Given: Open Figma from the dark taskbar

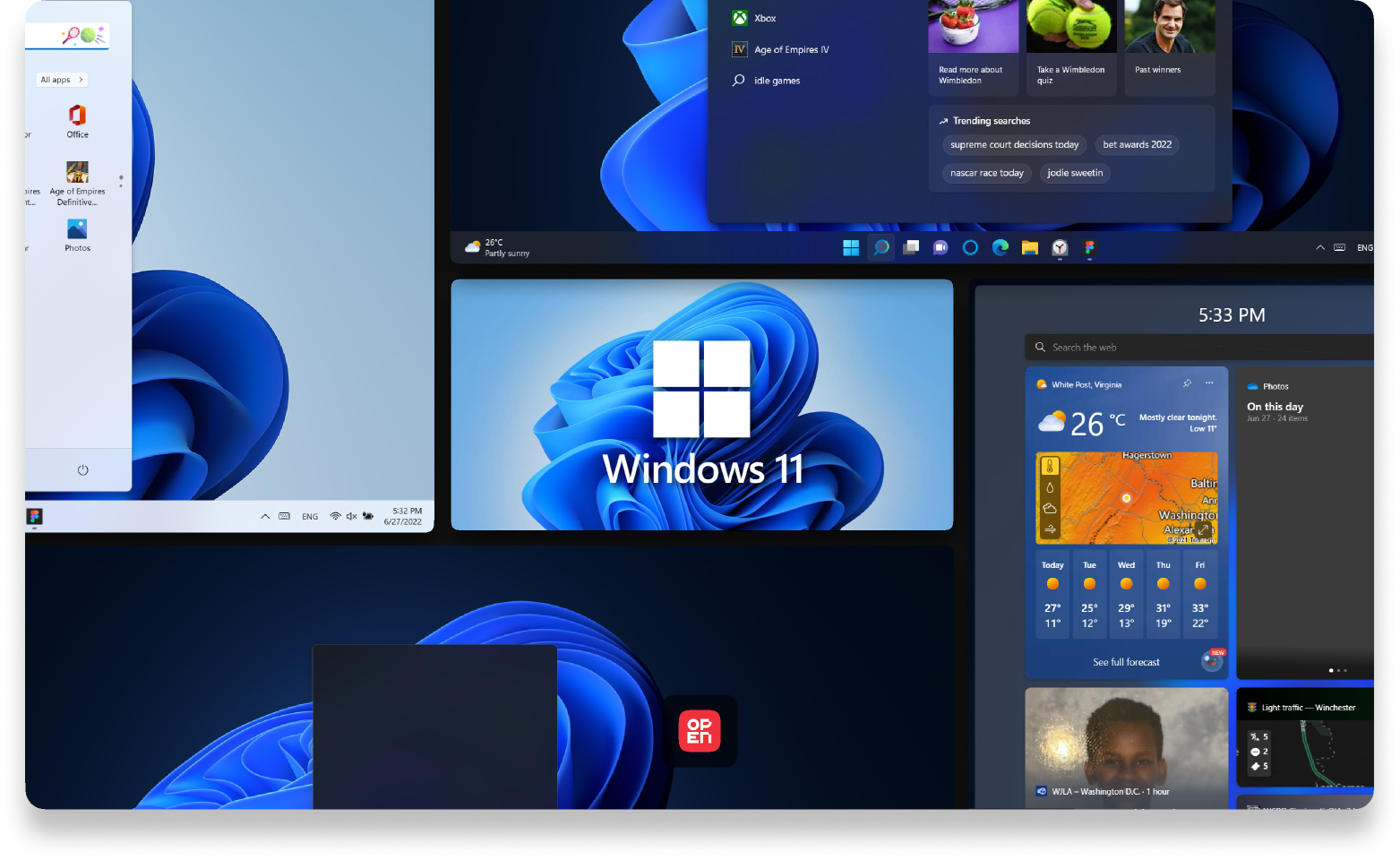Looking at the screenshot, I should [1089, 248].
